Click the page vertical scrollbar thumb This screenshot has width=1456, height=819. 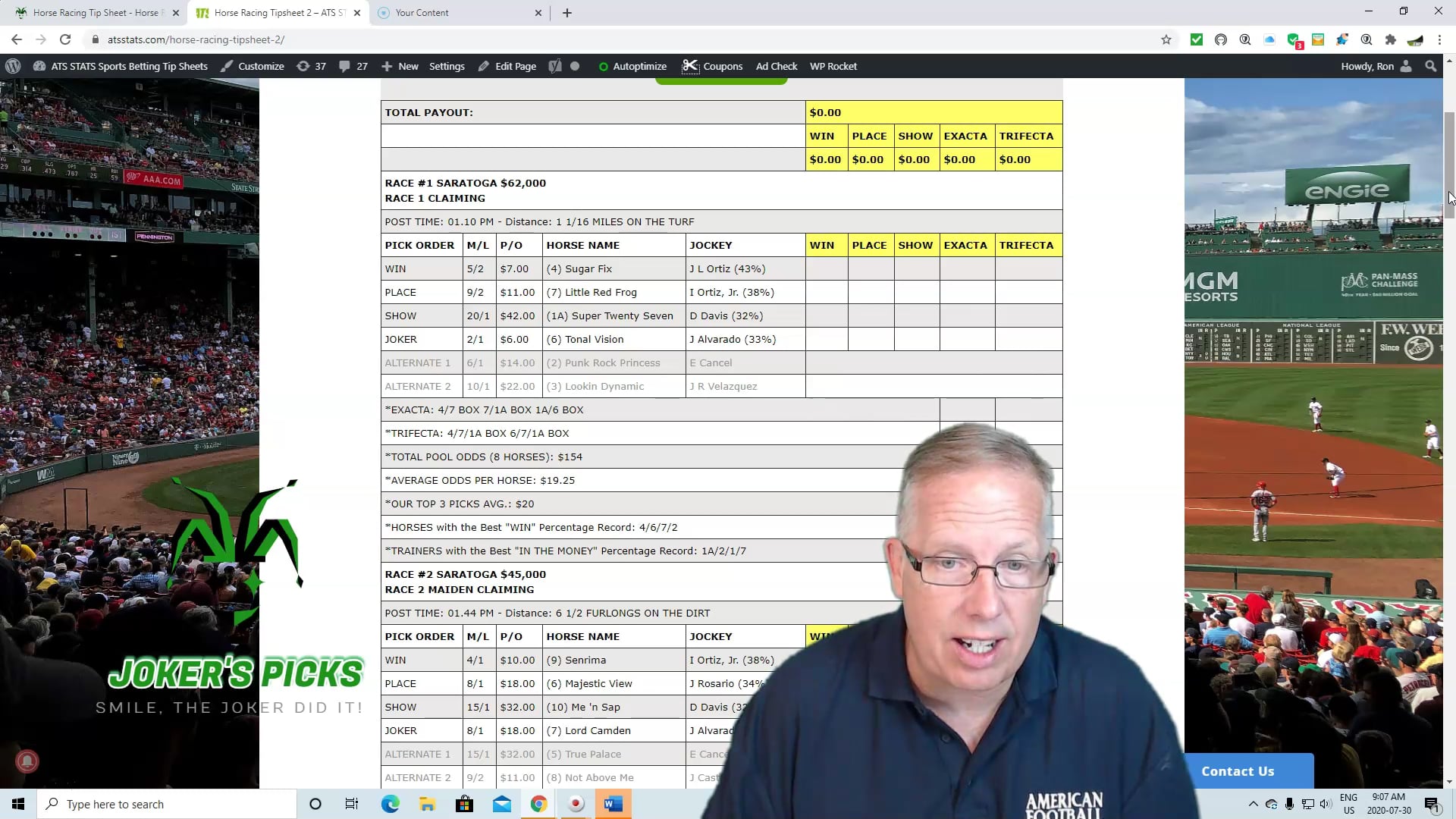[x=1449, y=165]
